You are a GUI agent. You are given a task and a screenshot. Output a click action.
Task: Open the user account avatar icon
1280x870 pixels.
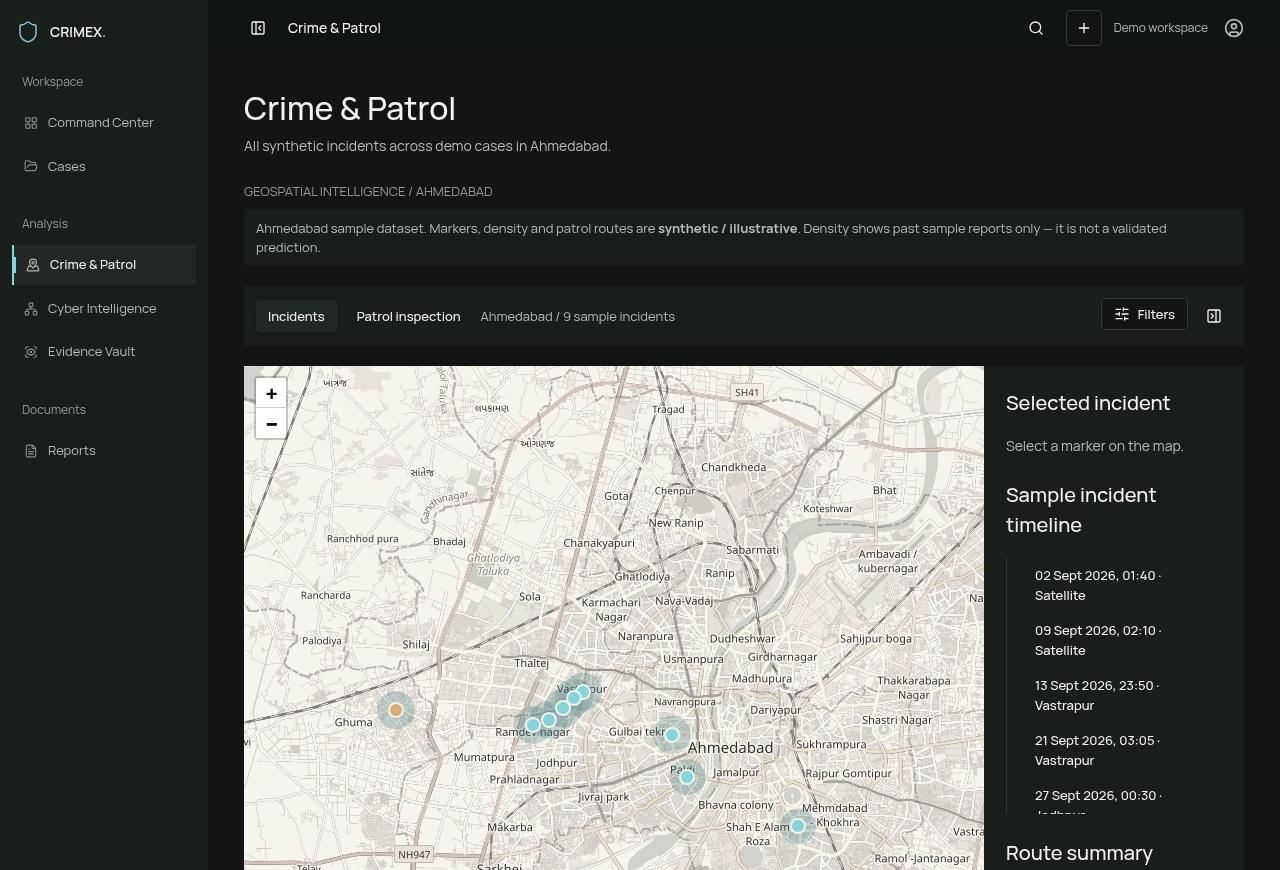pyautogui.click(x=1234, y=28)
